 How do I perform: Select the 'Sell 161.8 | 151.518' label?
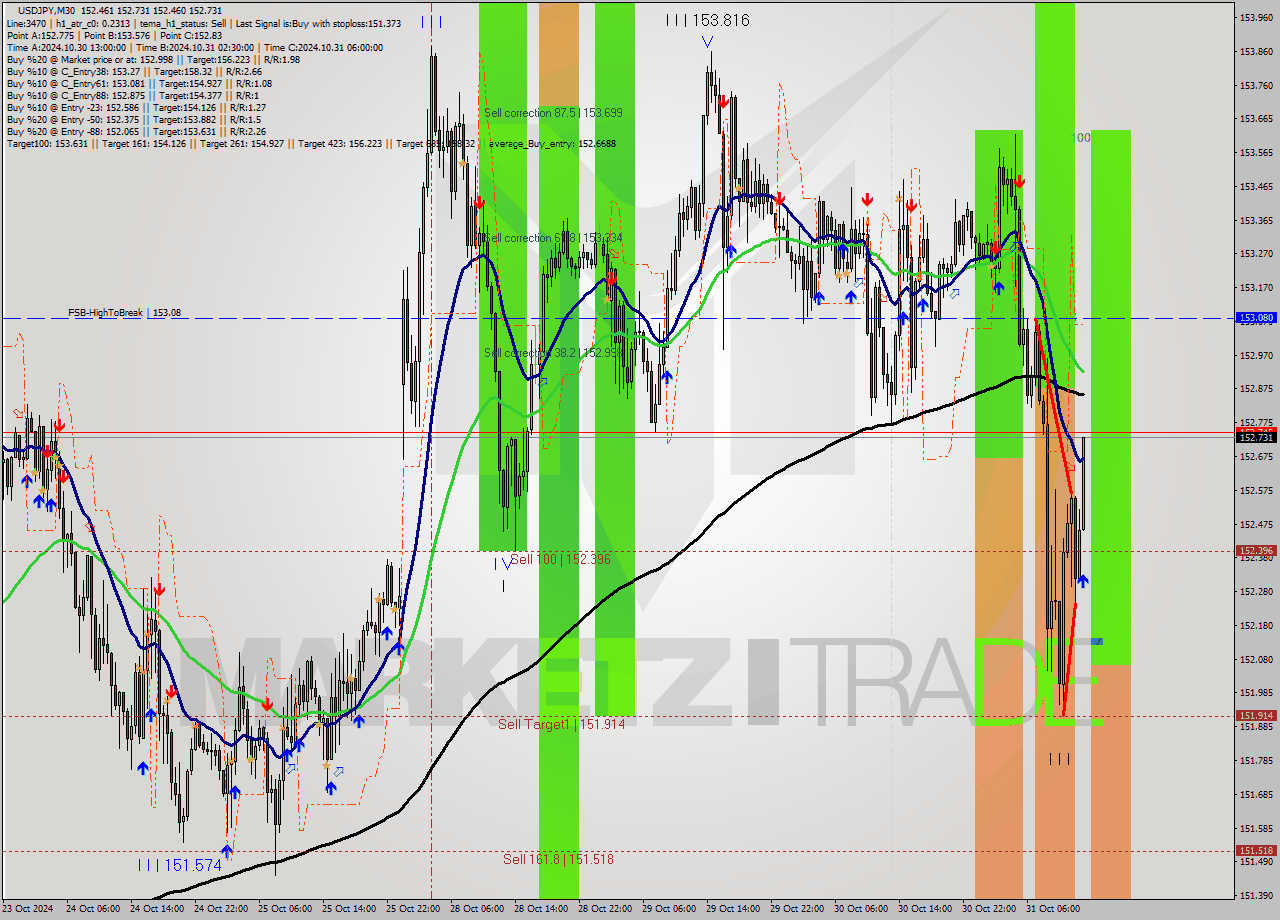point(558,859)
